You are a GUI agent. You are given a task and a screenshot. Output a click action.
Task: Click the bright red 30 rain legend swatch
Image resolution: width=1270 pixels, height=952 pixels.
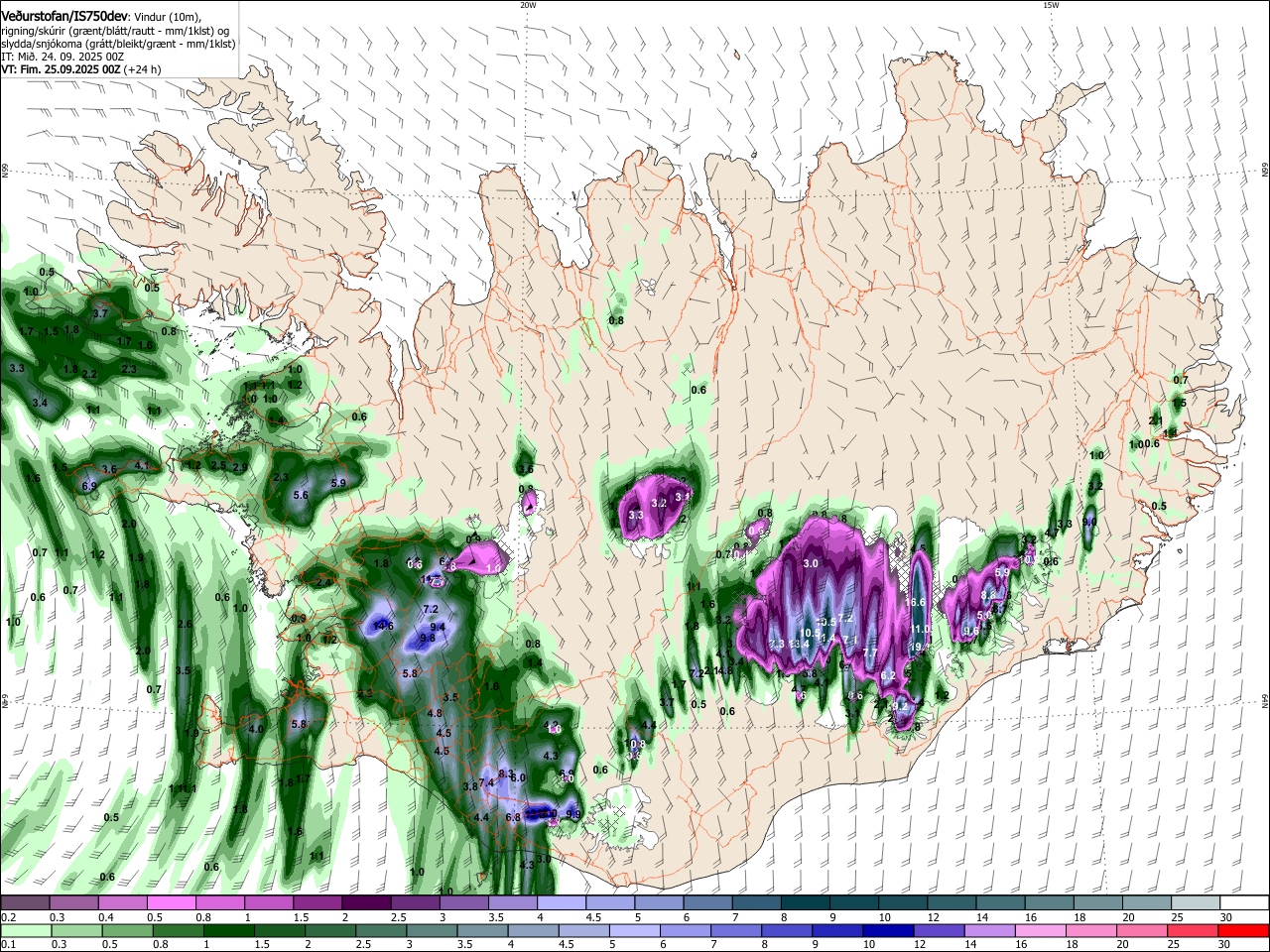click(1244, 930)
